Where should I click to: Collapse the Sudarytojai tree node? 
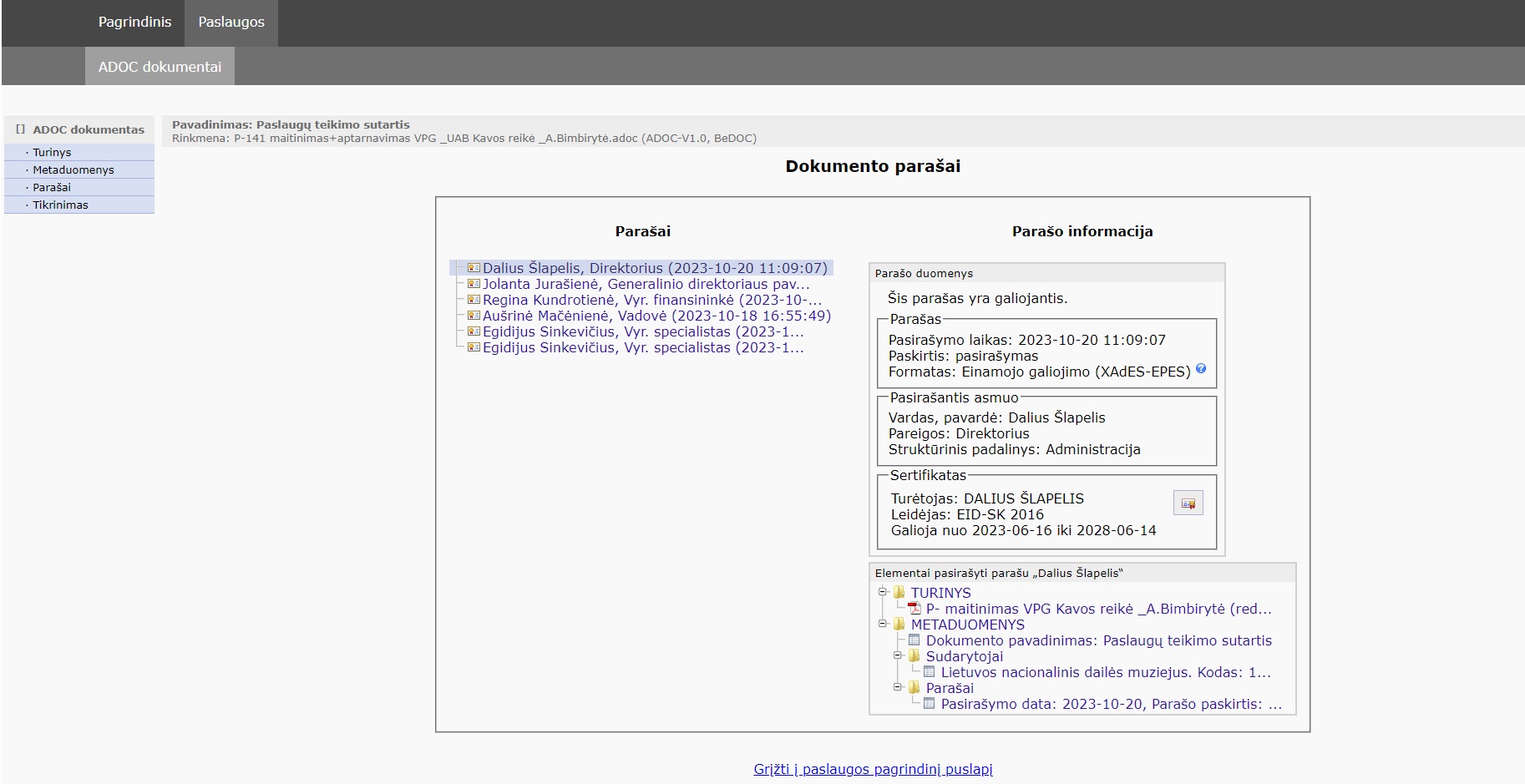(898, 655)
